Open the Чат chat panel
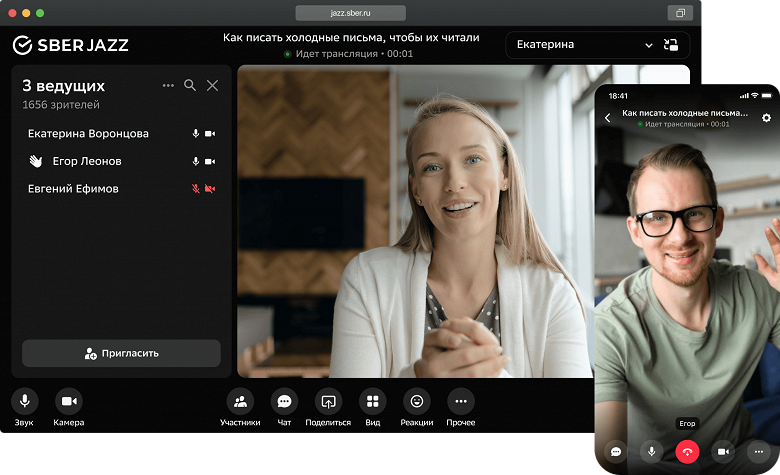This screenshot has width=780, height=475. coord(284,402)
